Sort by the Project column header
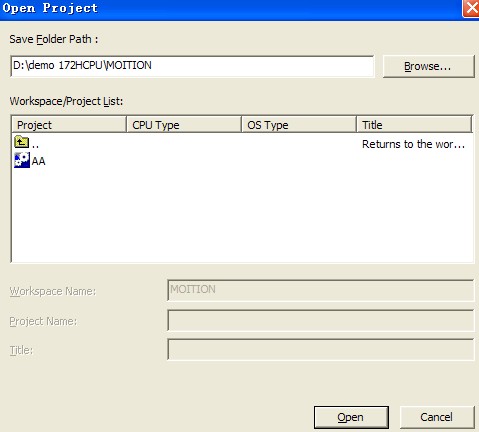 coord(69,125)
